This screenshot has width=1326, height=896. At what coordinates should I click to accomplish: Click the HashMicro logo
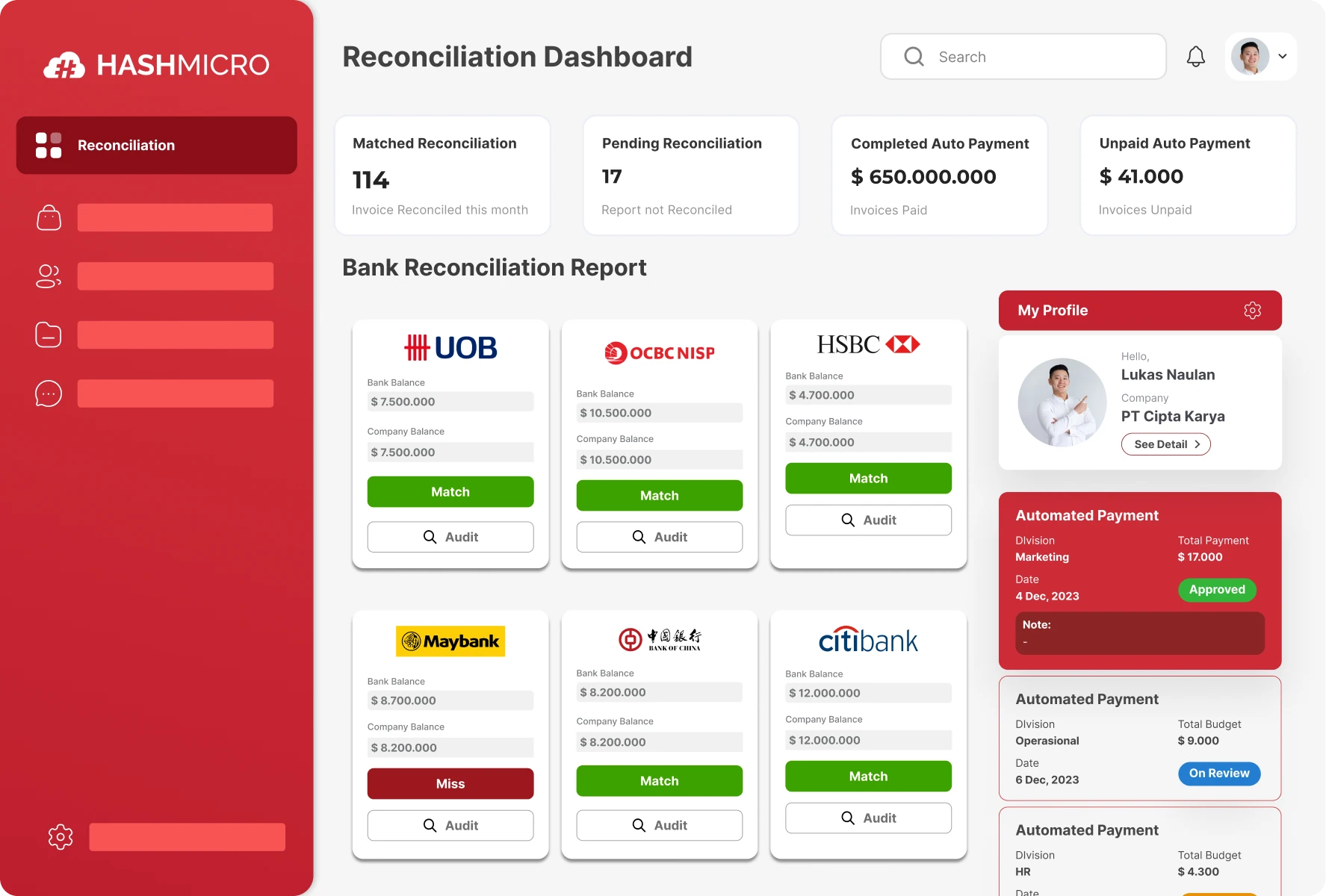point(157,65)
